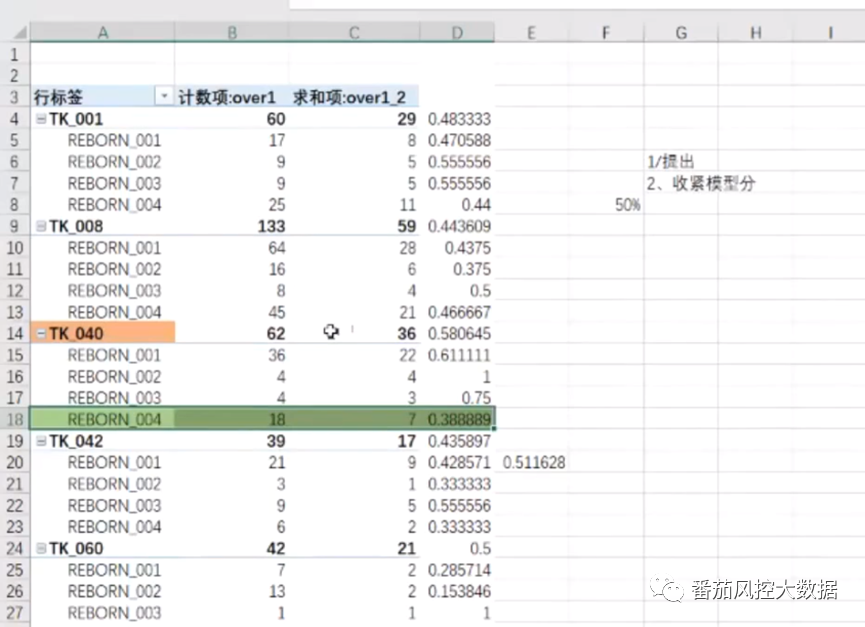The height and width of the screenshot is (627, 865).
Task: Select column G header
Action: [681, 33]
